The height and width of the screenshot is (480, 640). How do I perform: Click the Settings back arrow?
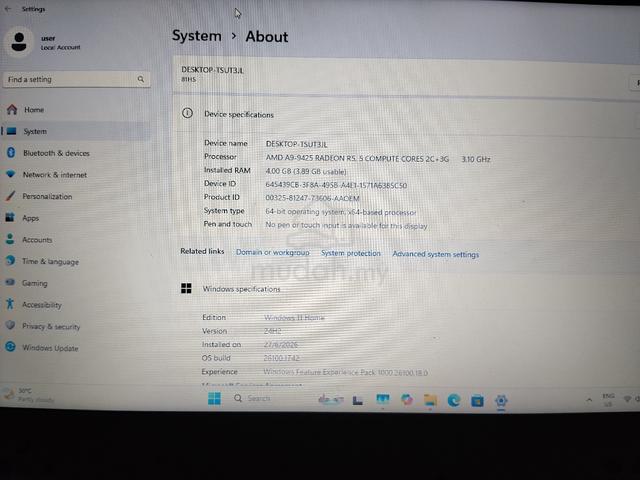(x=7, y=9)
